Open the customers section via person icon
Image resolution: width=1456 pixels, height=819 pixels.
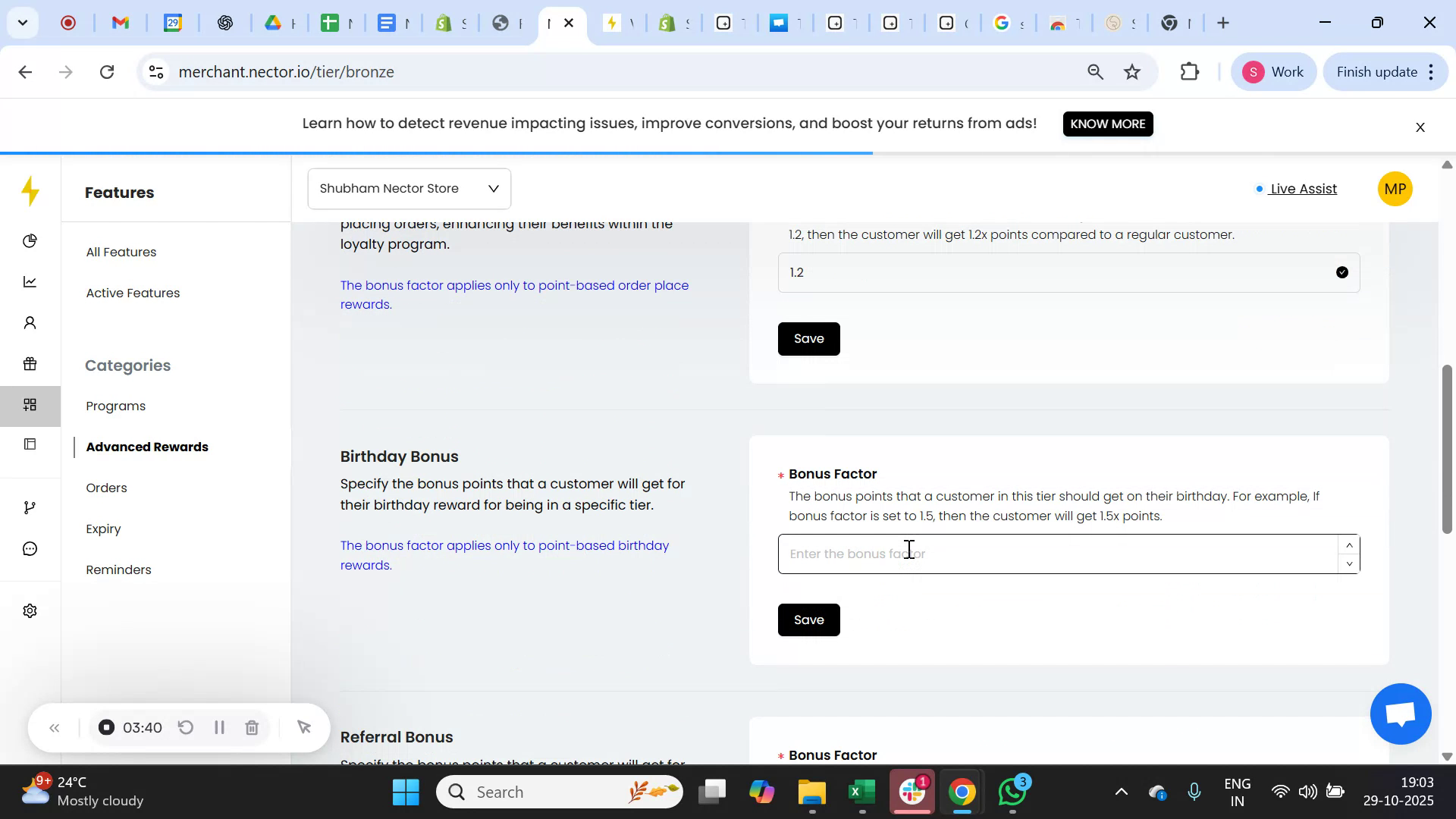[30, 322]
